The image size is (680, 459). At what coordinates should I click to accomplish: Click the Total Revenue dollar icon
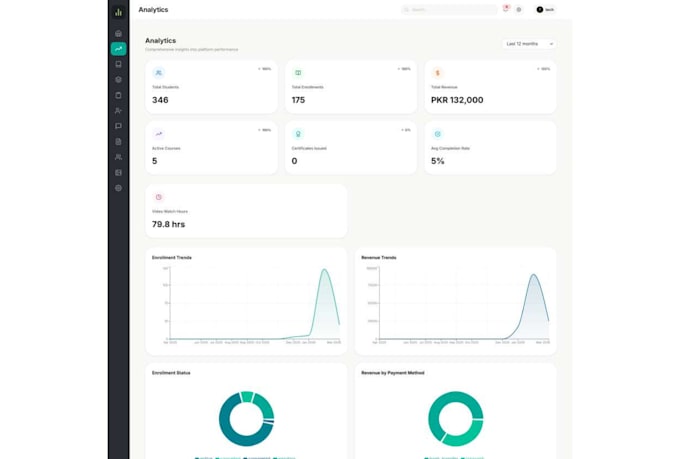click(x=438, y=73)
